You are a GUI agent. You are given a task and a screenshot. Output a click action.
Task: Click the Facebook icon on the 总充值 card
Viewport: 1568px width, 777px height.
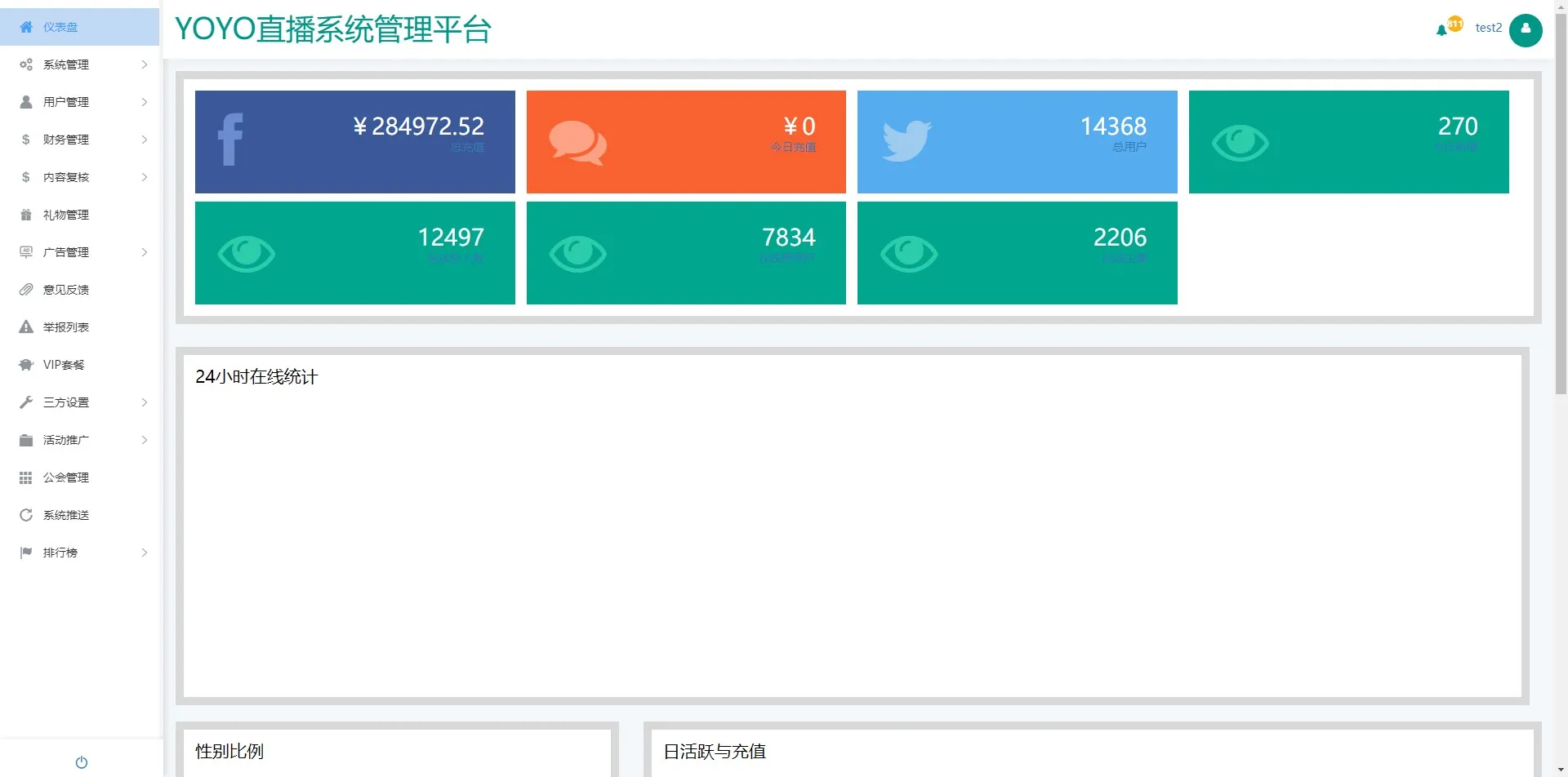230,140
